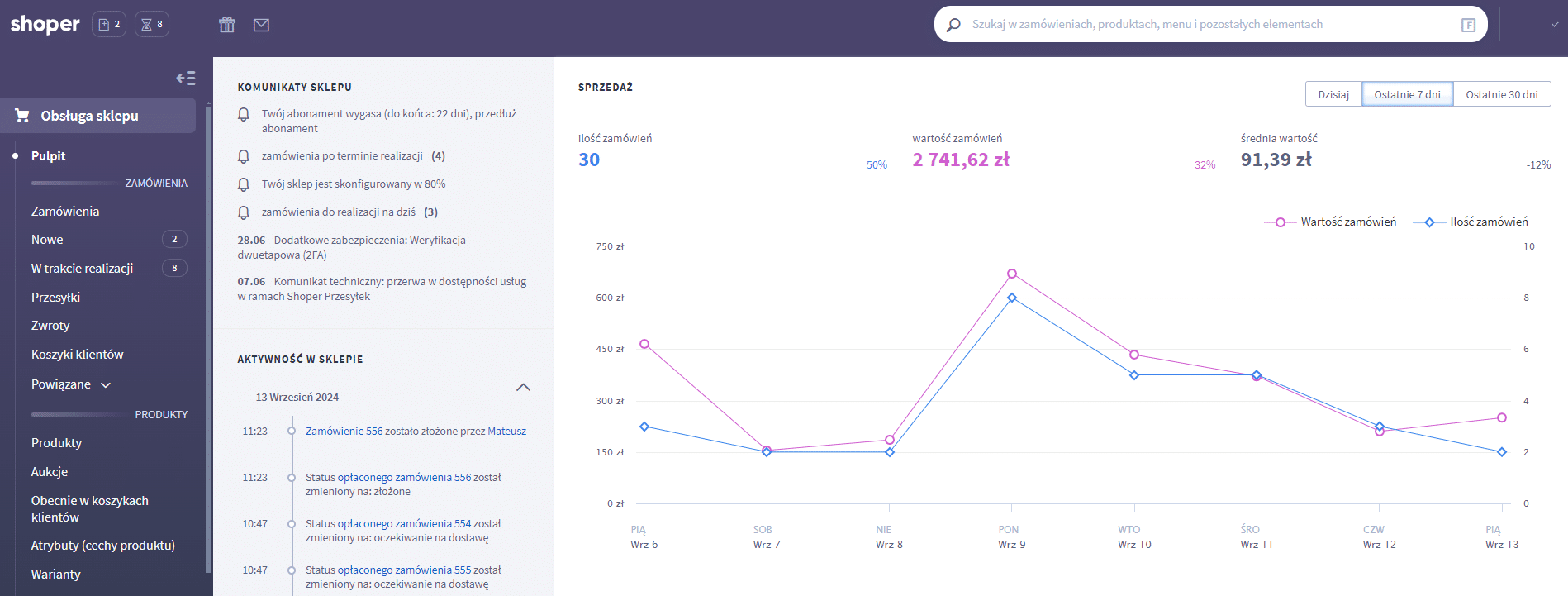This screenshot has height=596, width=1568.
Task: Go to Pulpit in sidebar
Action: 48,155
